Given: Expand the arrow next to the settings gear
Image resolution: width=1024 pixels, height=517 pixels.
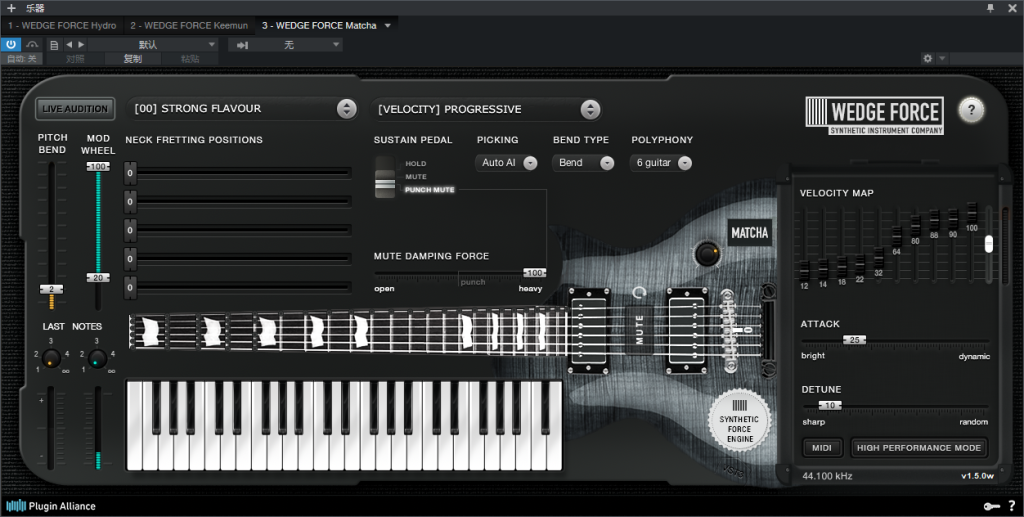Looking at the screenshot, I should pyautogui.click(x=942, y=59).
